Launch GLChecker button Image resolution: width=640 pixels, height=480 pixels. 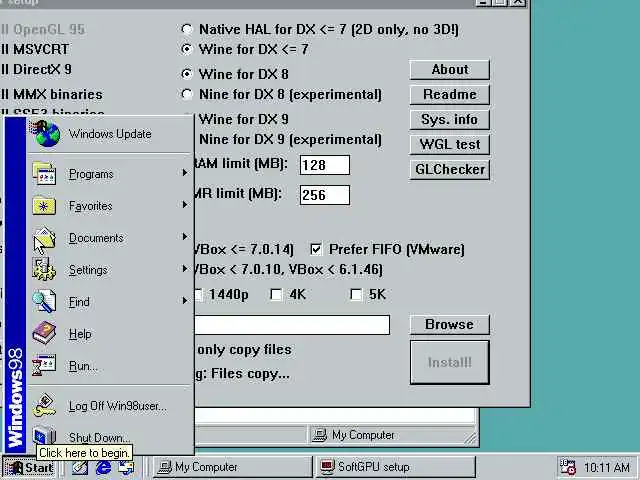tap(449, 169)
